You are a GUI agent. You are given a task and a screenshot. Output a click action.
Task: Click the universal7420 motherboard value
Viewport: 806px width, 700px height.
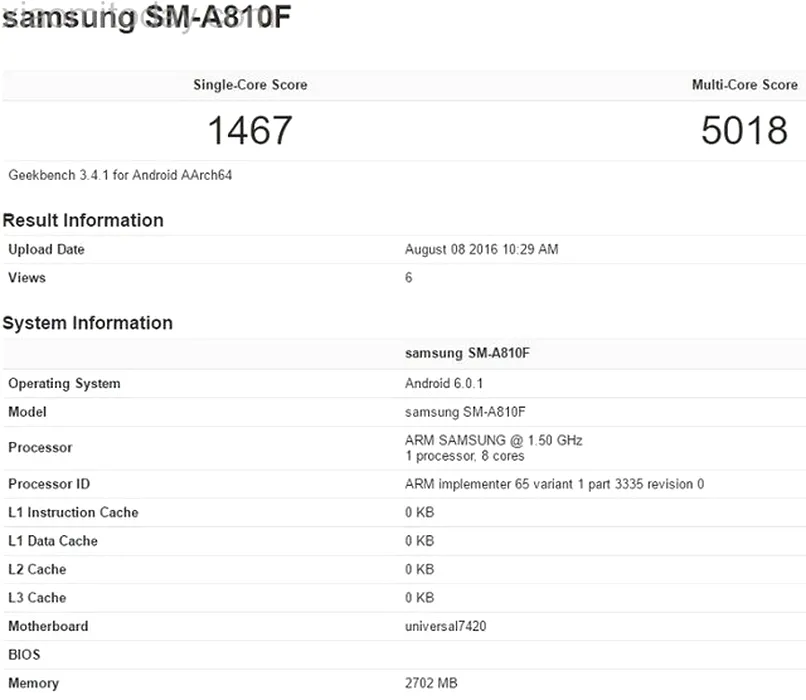tap(446, 627)
